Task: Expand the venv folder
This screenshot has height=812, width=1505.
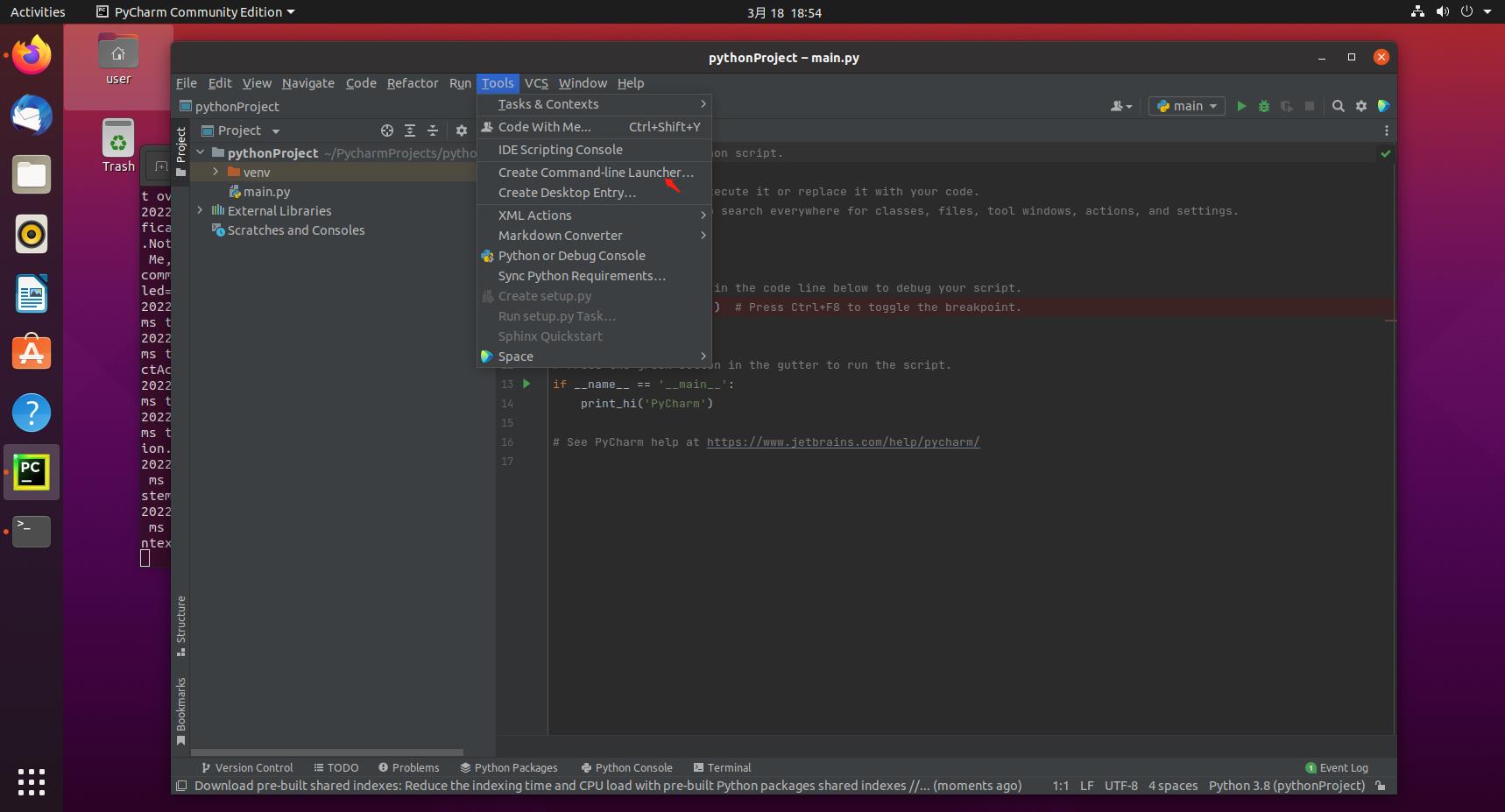Action: click(x=216, y=172)
